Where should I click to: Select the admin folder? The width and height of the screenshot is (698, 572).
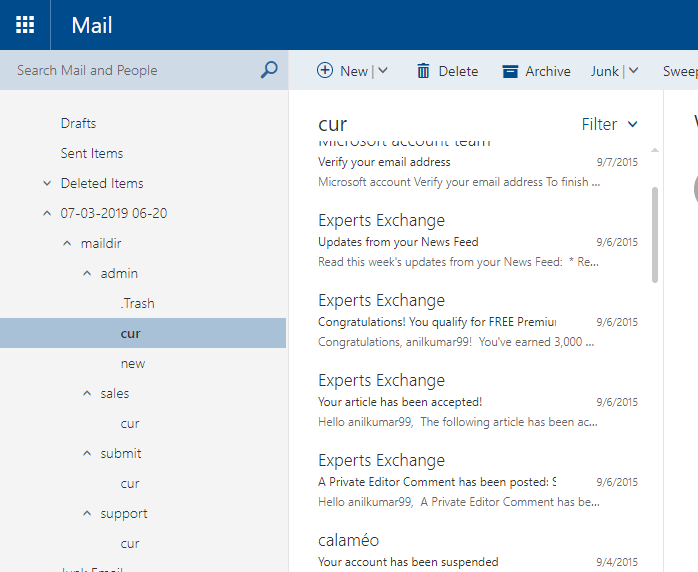[119, 273]
